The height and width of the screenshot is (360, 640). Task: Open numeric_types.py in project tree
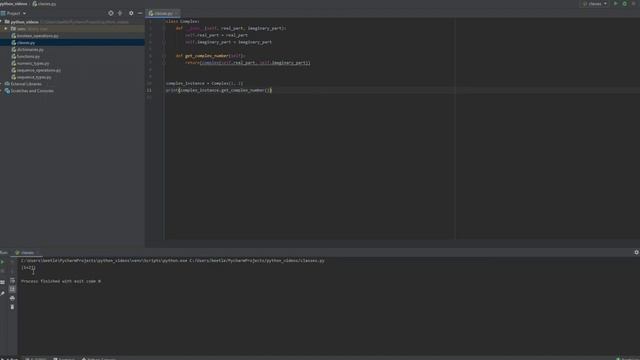coord(33,63)
